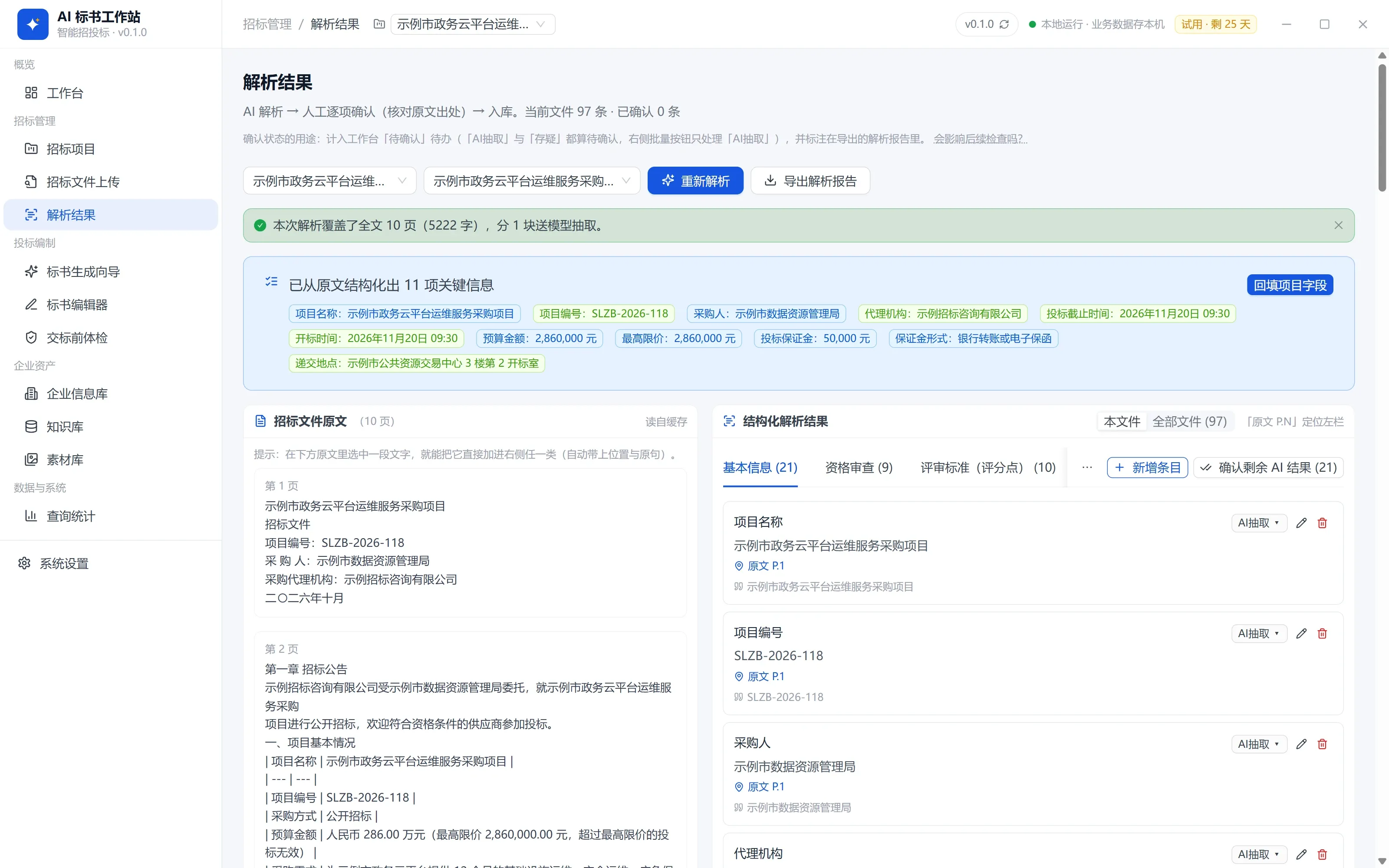
Task: Click 原文 P.1 link under 项目名称
Action: pos(759,566)
